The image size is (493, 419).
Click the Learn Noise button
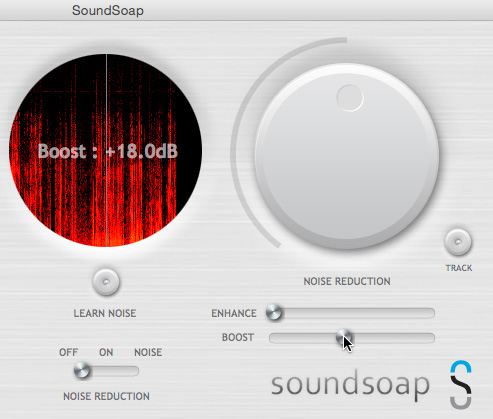pyautogui.click(x=106, y=282)
